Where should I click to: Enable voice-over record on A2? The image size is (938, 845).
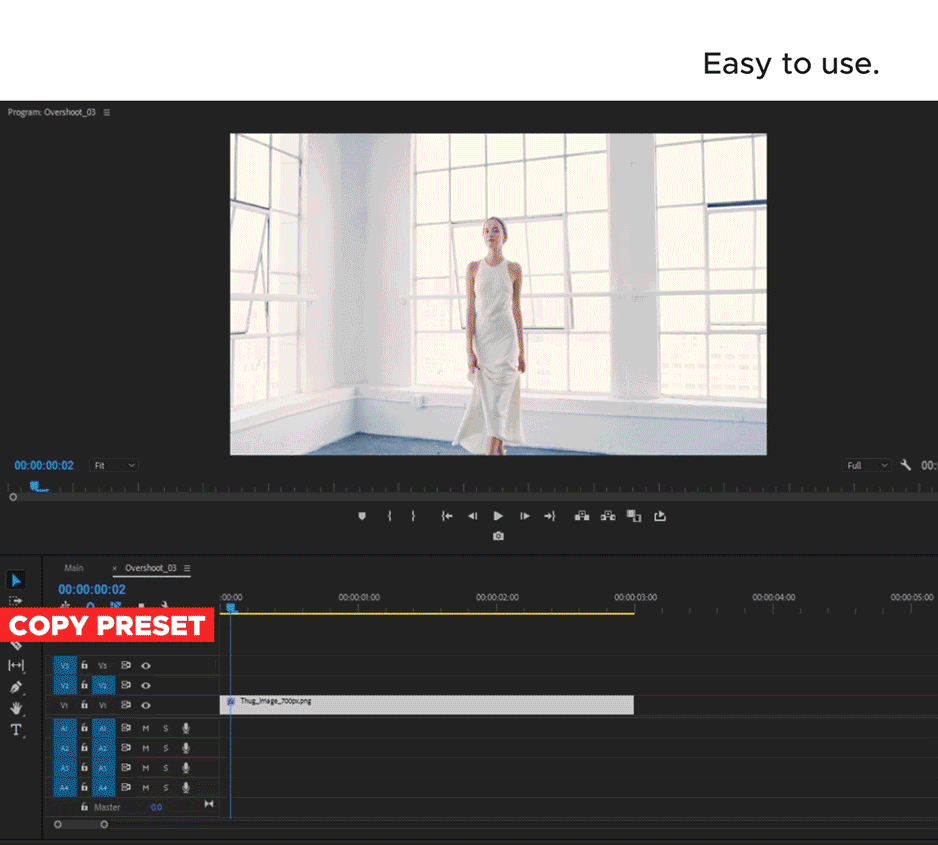(x=186, y=748)
